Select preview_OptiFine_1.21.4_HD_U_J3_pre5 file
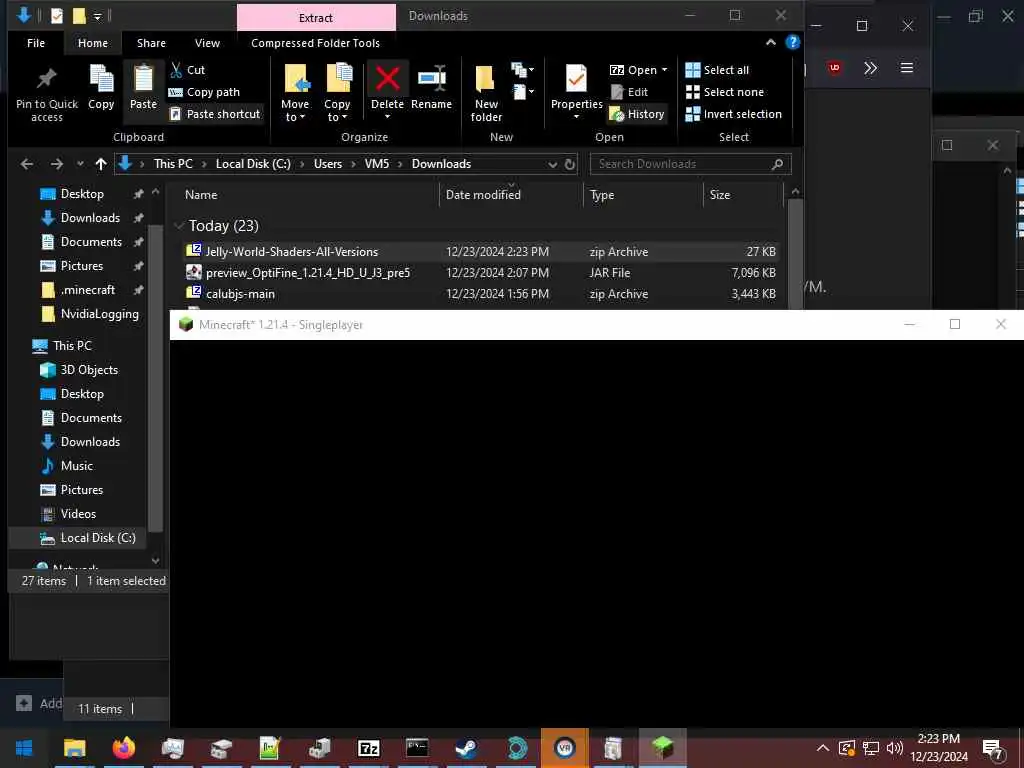This screenshot has width=1024, height=768. 482,273
